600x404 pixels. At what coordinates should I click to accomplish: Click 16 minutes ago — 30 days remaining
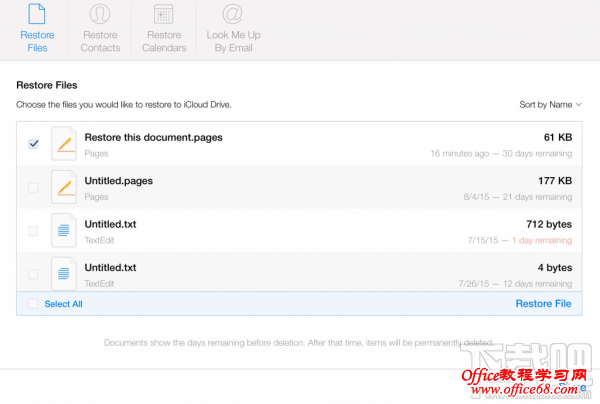pyautogui.click(x=501, y=153)
